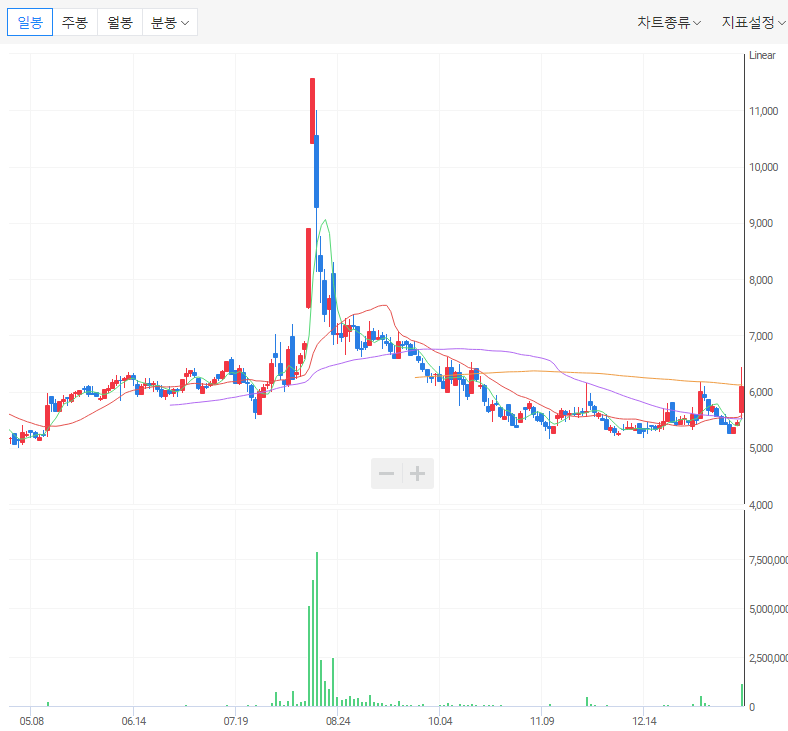Select the 일봉 daily chart tab
This screenshot has height=731, width=788.
(30, 22)
